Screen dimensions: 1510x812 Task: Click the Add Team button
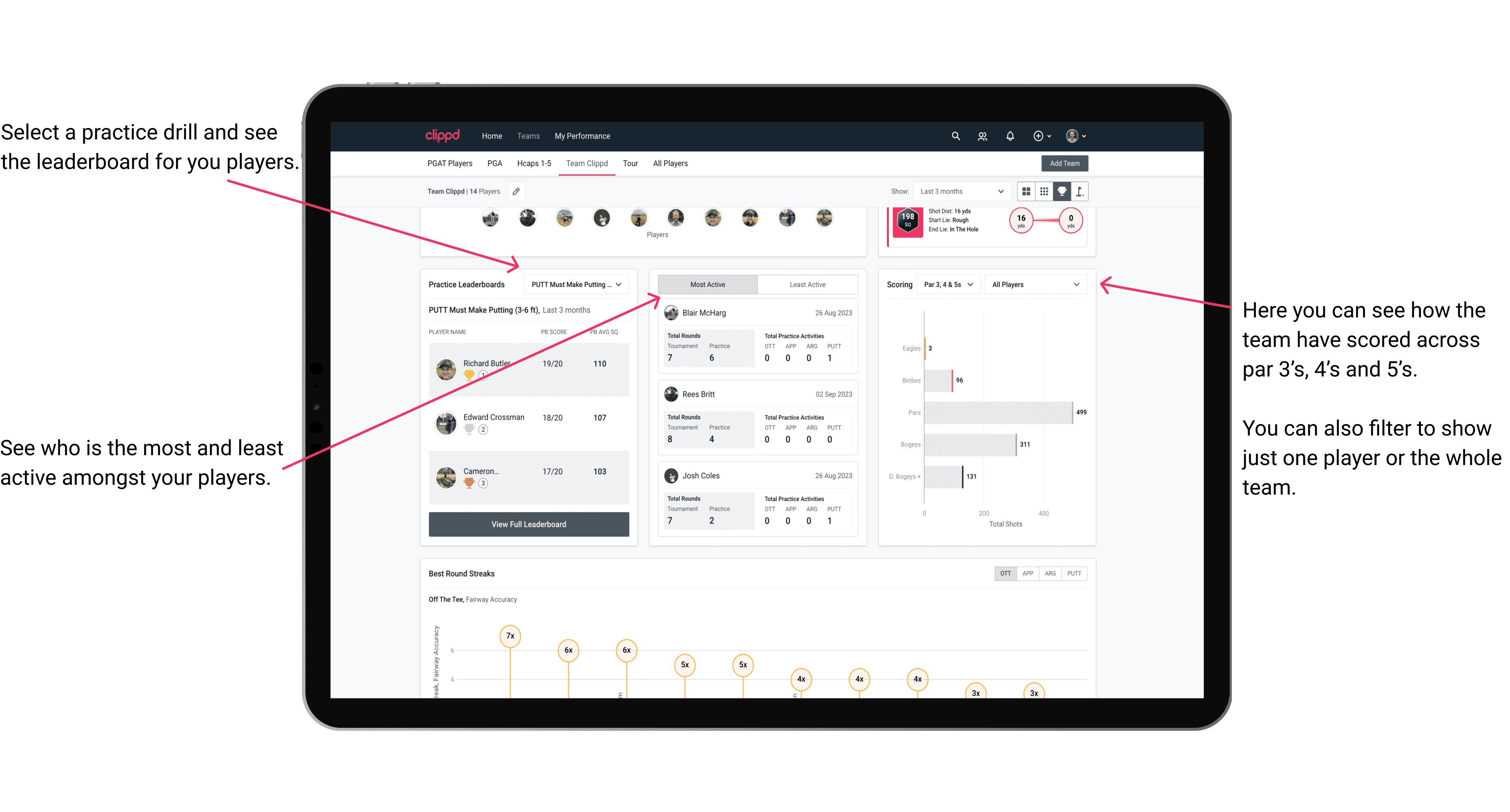point(1064,163)
